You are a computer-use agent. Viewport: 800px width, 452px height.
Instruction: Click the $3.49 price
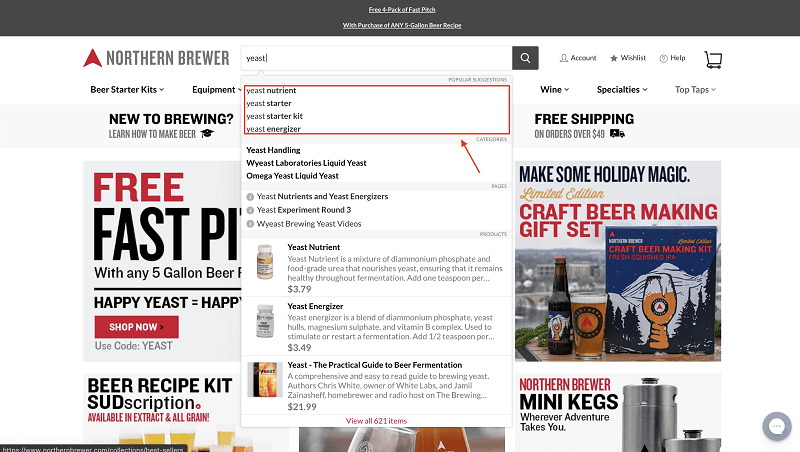coord(299,347)
